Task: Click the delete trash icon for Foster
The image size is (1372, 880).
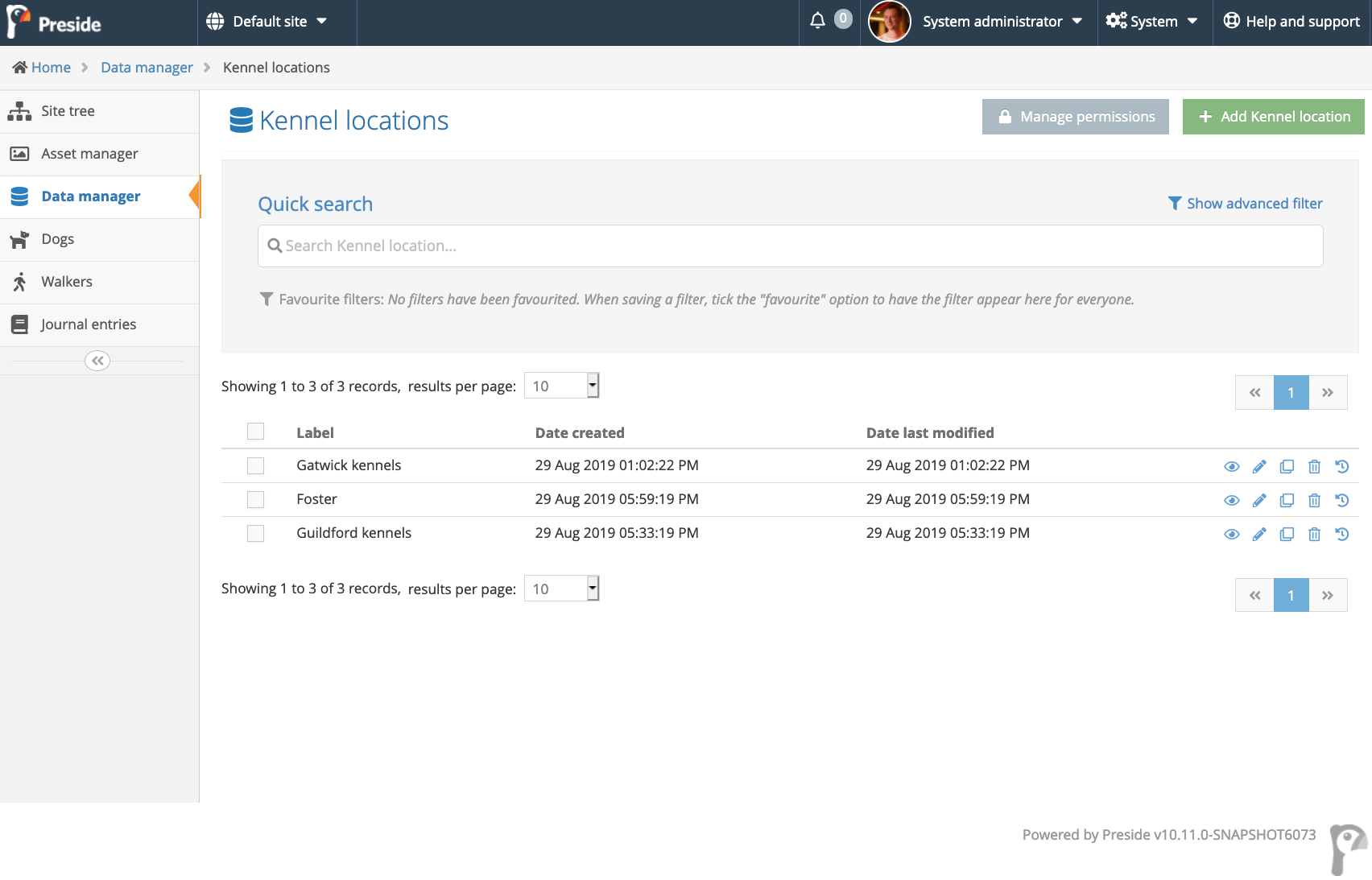Action: [1314, 500]
